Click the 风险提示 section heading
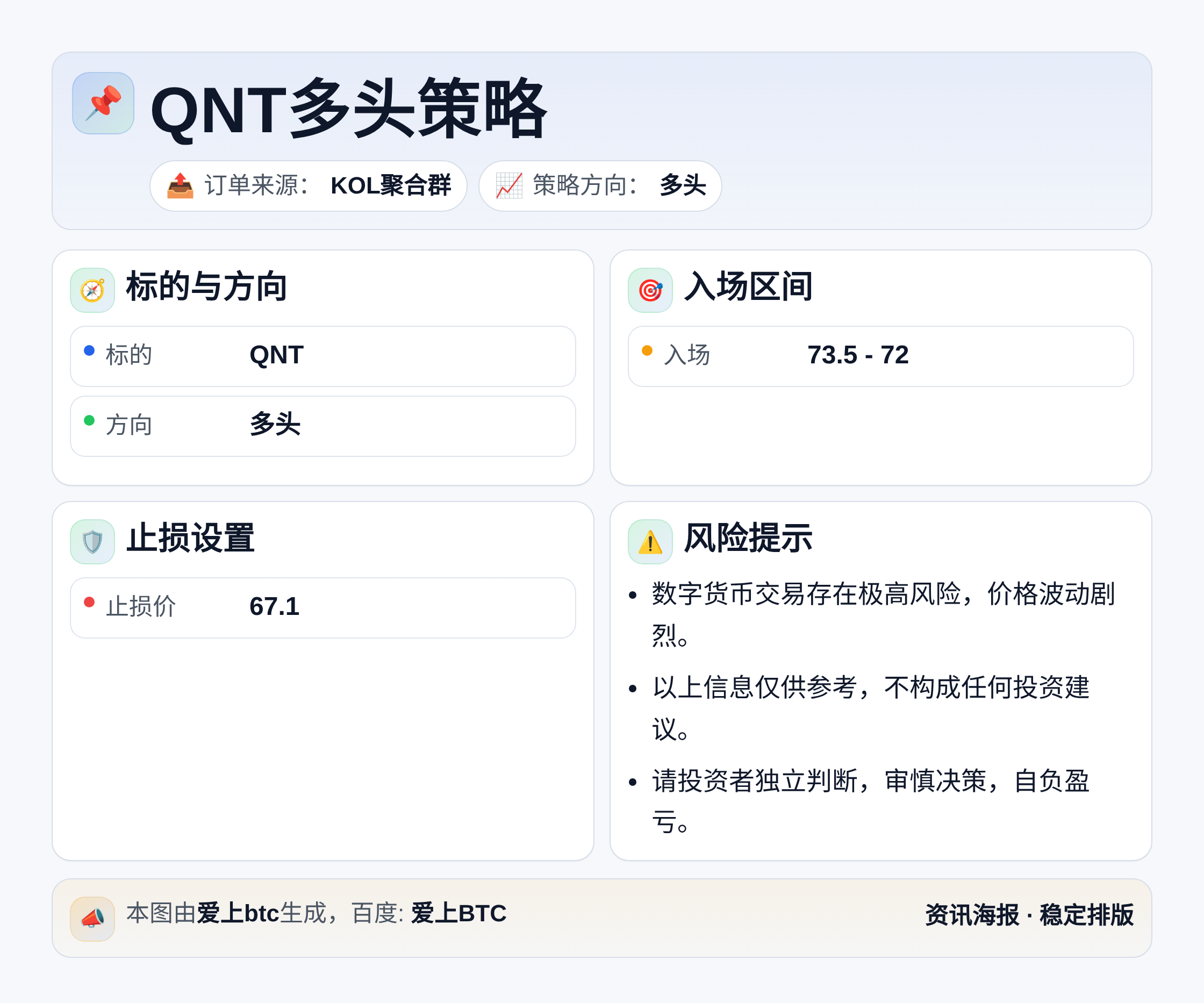The width and height of the screenshot is (1204, 1003). pyautogui.click(x=748, y=538)
